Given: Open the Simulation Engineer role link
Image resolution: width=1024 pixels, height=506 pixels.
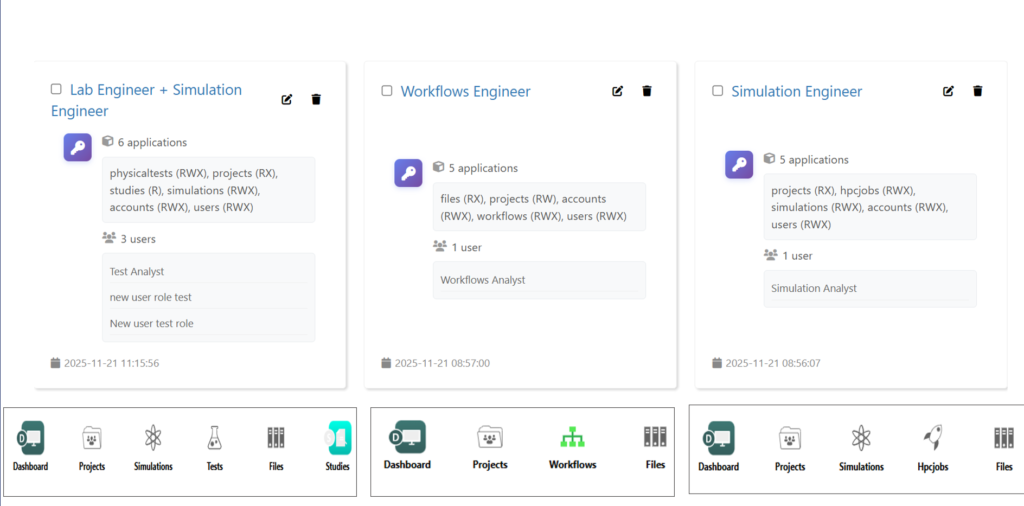Looking at the screenshot, I should click(x=796, y=91).
